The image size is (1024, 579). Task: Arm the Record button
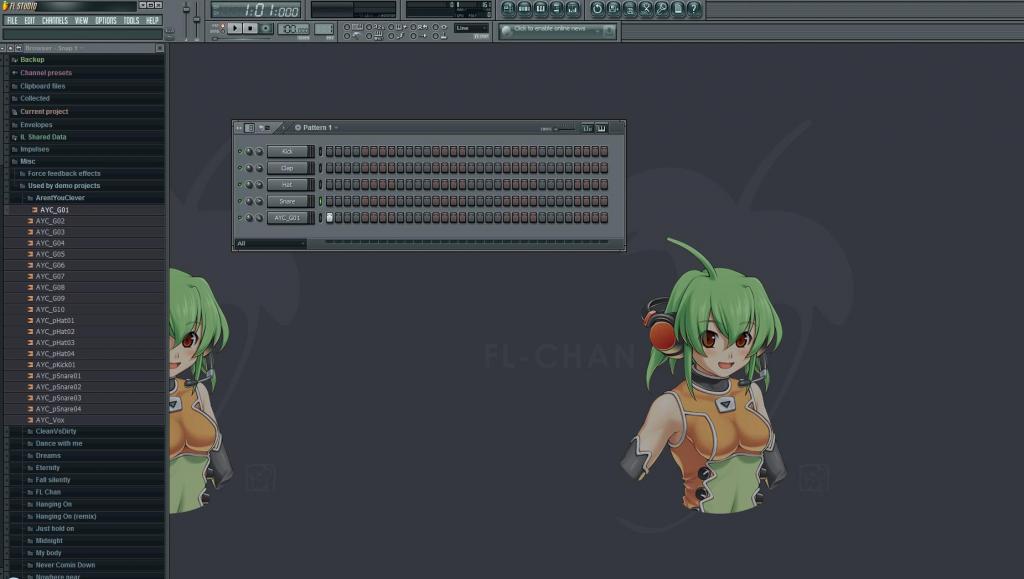click(266, 28)
